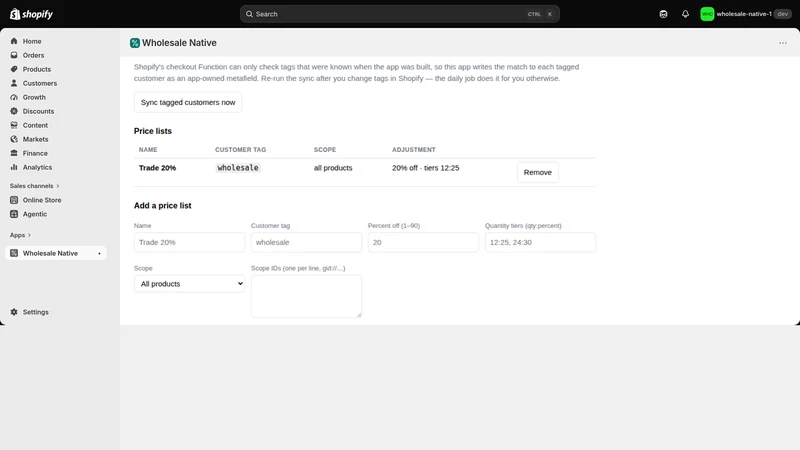Open the notifications bell
The width and height of the screenshot is (800, 450).
(x=685, y=14)
